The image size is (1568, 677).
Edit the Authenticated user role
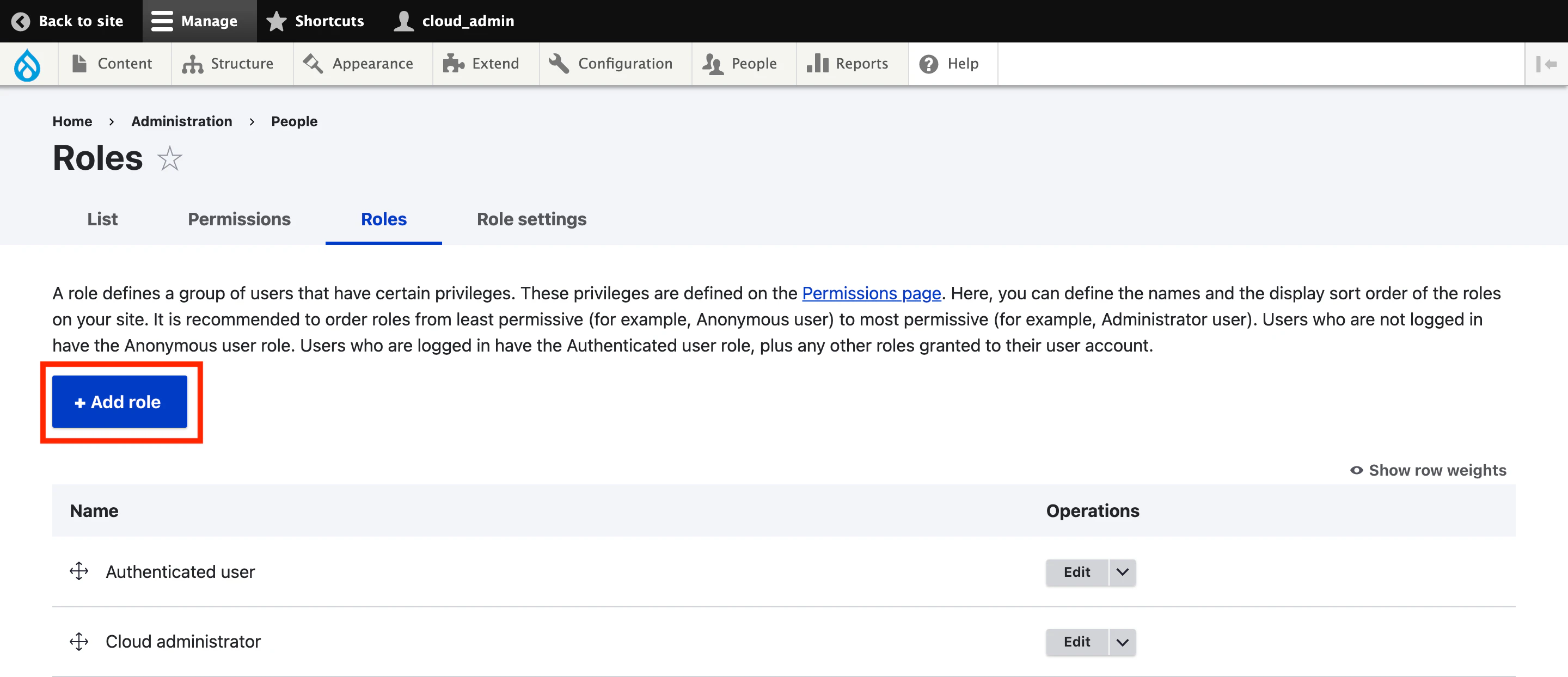pos(1077,572)
